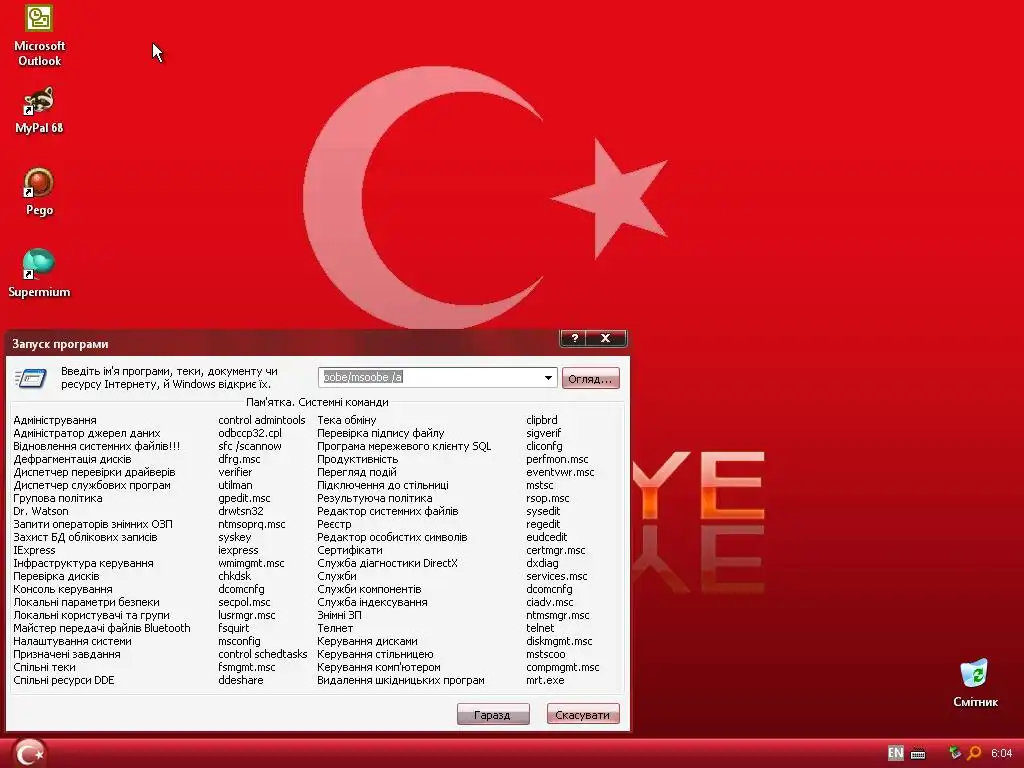This screenshot has width=1024, height=768.
Task: Click the Run dialog icon beside instructions
Action: point(31,378)
